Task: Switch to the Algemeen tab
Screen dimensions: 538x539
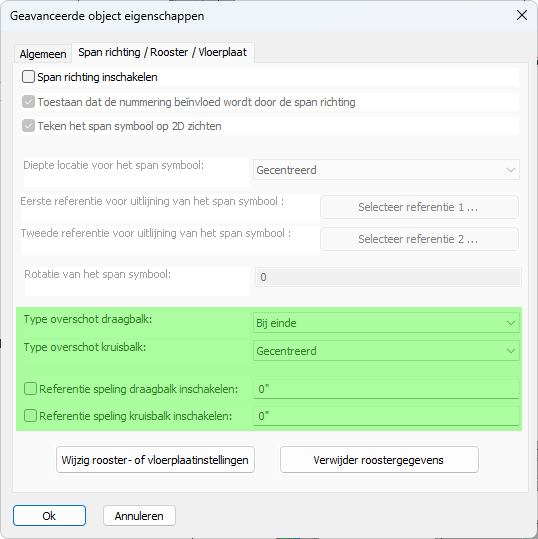Action: [x=43, y=54]
